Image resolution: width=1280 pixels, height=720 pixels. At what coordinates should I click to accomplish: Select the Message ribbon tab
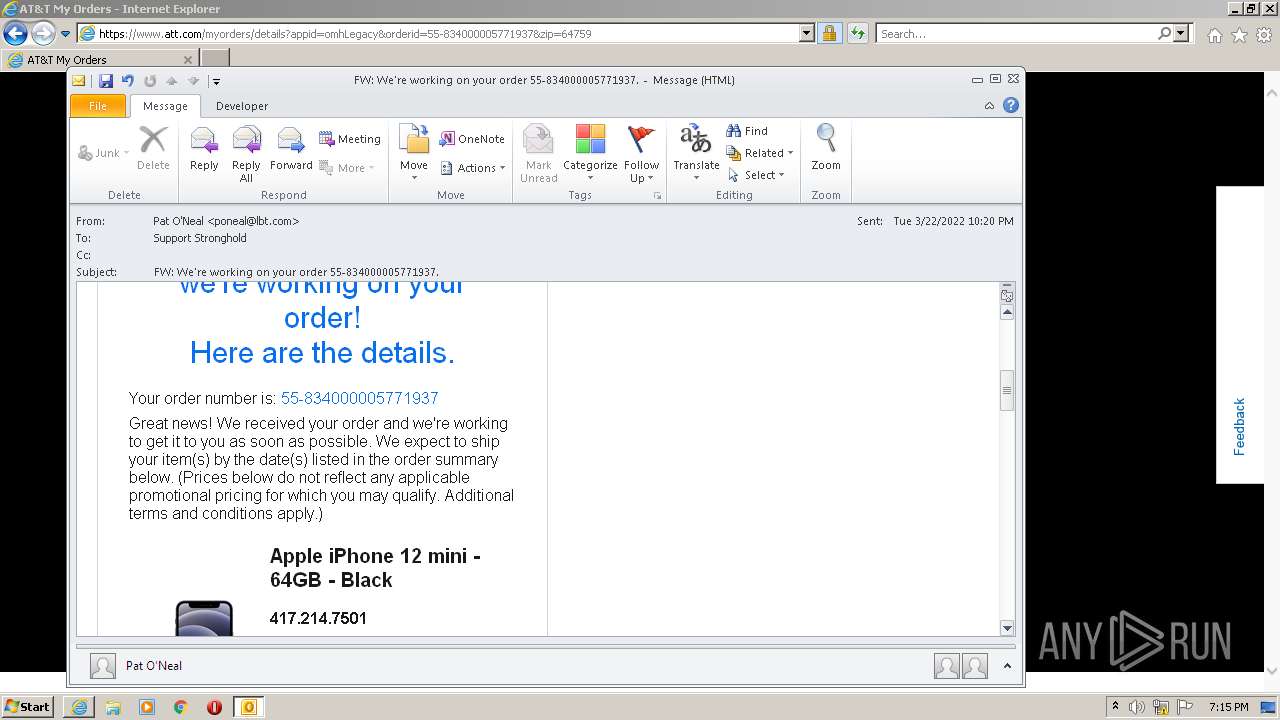pos(165,106)
